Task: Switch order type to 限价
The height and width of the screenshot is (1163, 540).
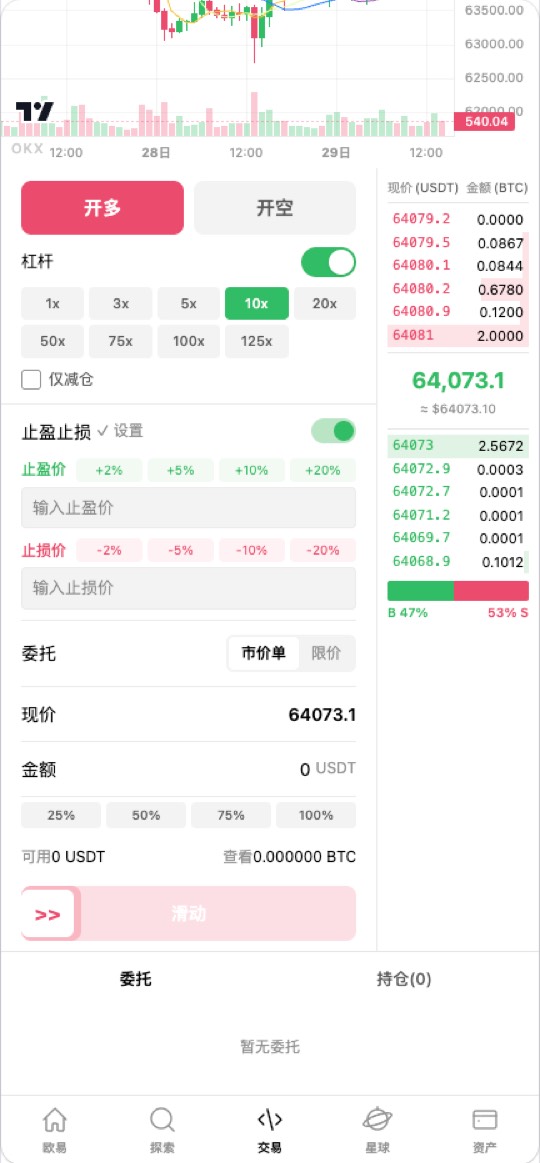Action: click(326, 653)
